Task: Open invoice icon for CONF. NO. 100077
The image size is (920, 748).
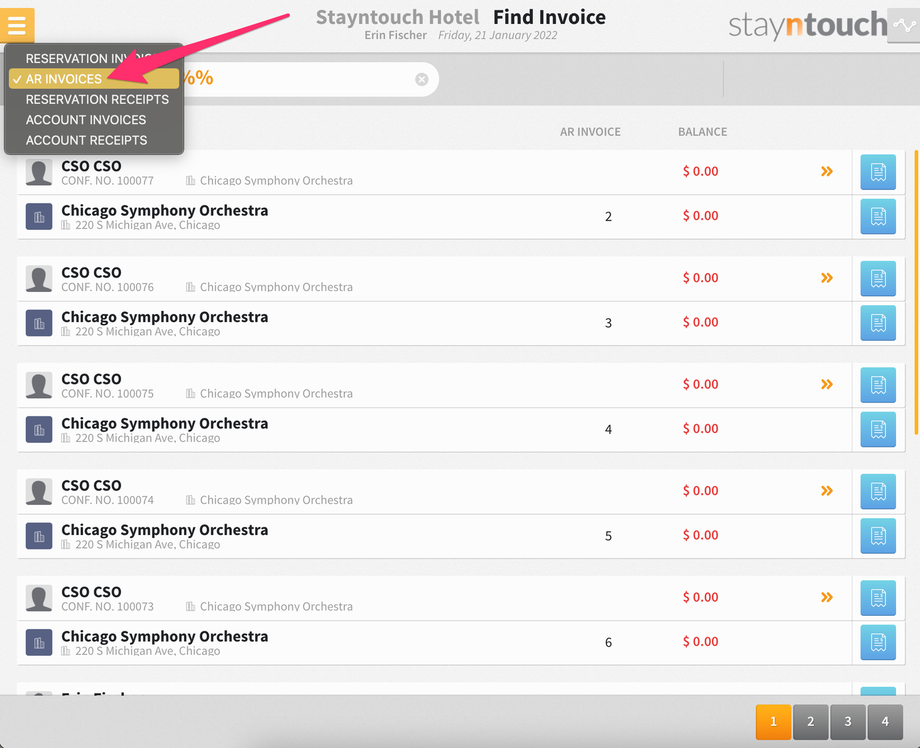Action: click(x=878, y=172)
